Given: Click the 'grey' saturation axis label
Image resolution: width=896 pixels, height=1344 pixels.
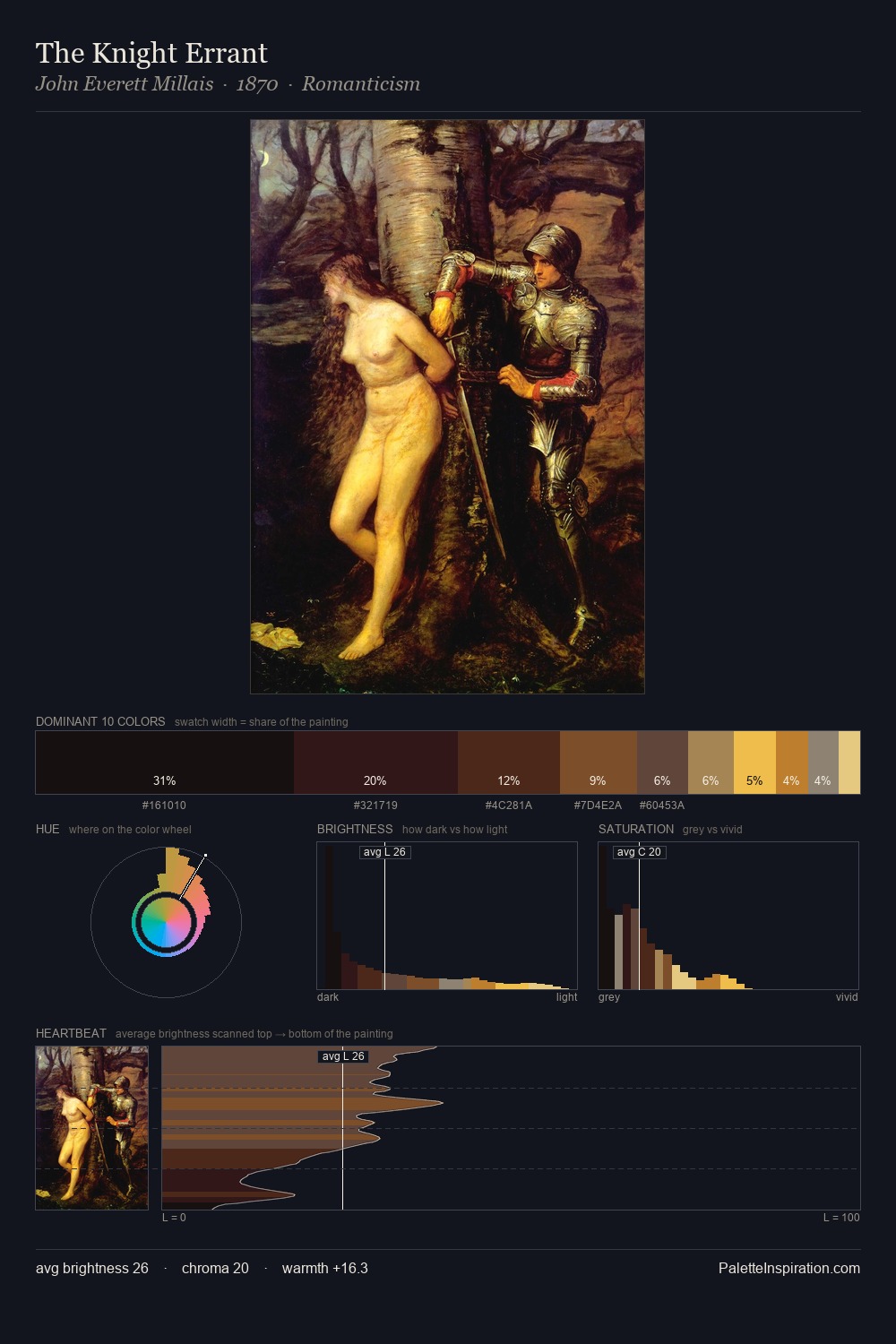Looking at the screenshot, I should (609, 997).
